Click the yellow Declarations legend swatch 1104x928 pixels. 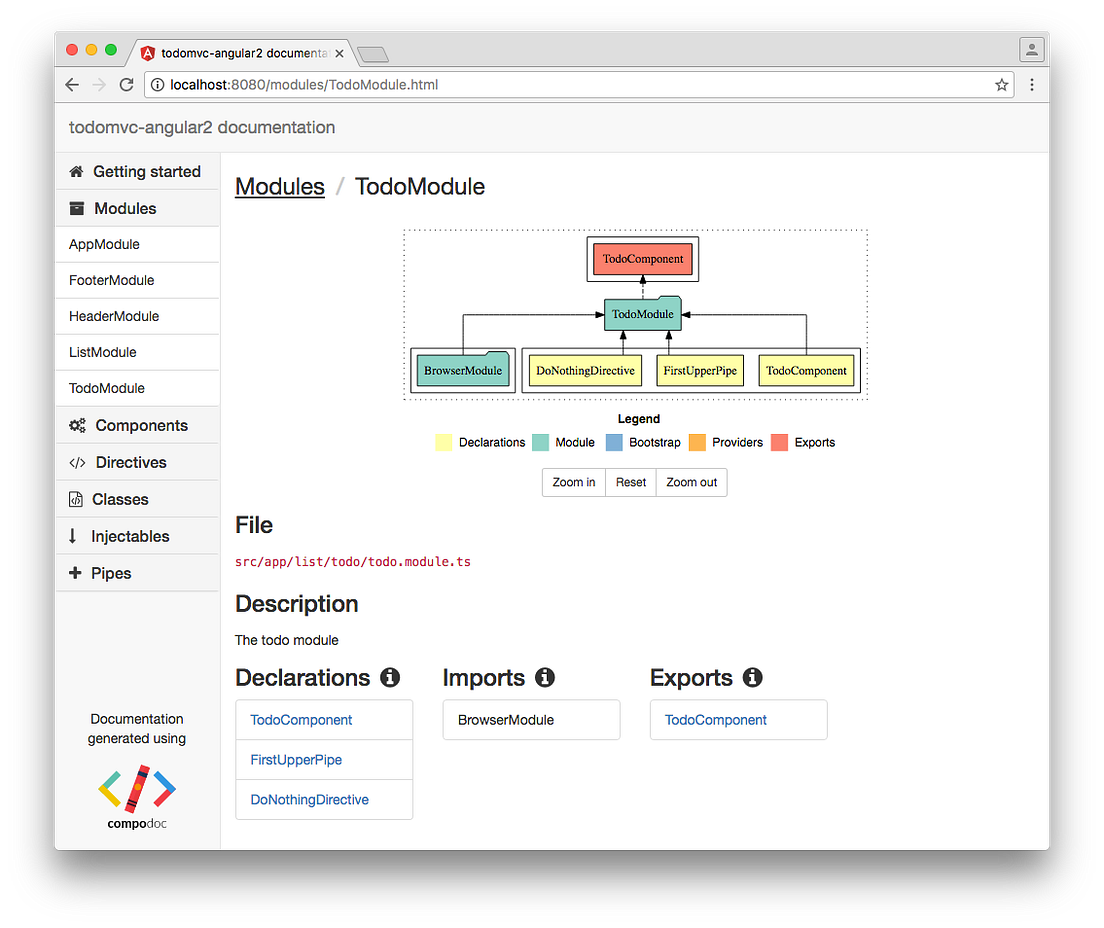[443, 442]
